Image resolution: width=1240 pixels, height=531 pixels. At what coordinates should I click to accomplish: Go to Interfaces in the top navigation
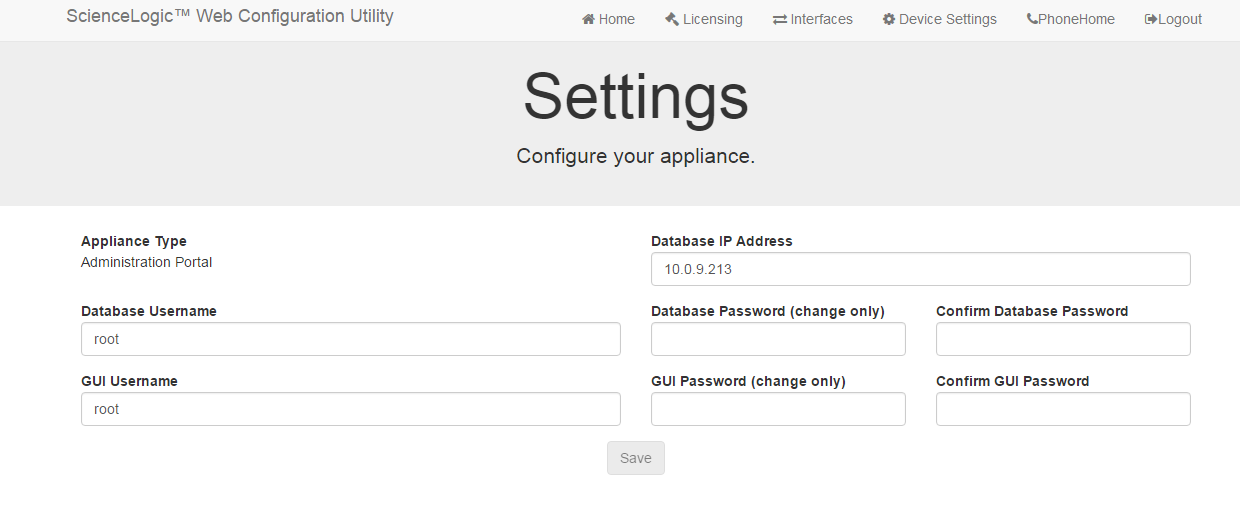[x=821, y=20]
